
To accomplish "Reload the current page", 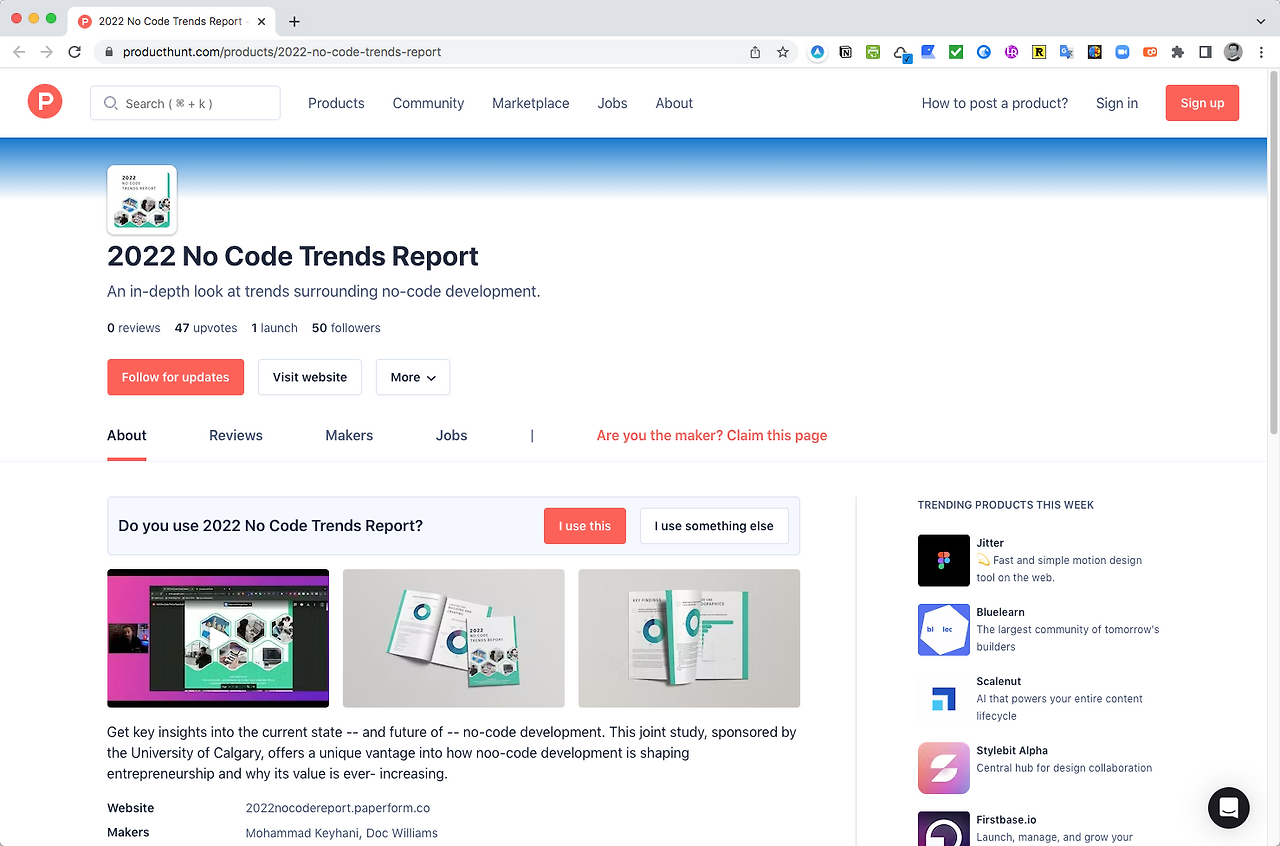I will (x=74, y=52).
